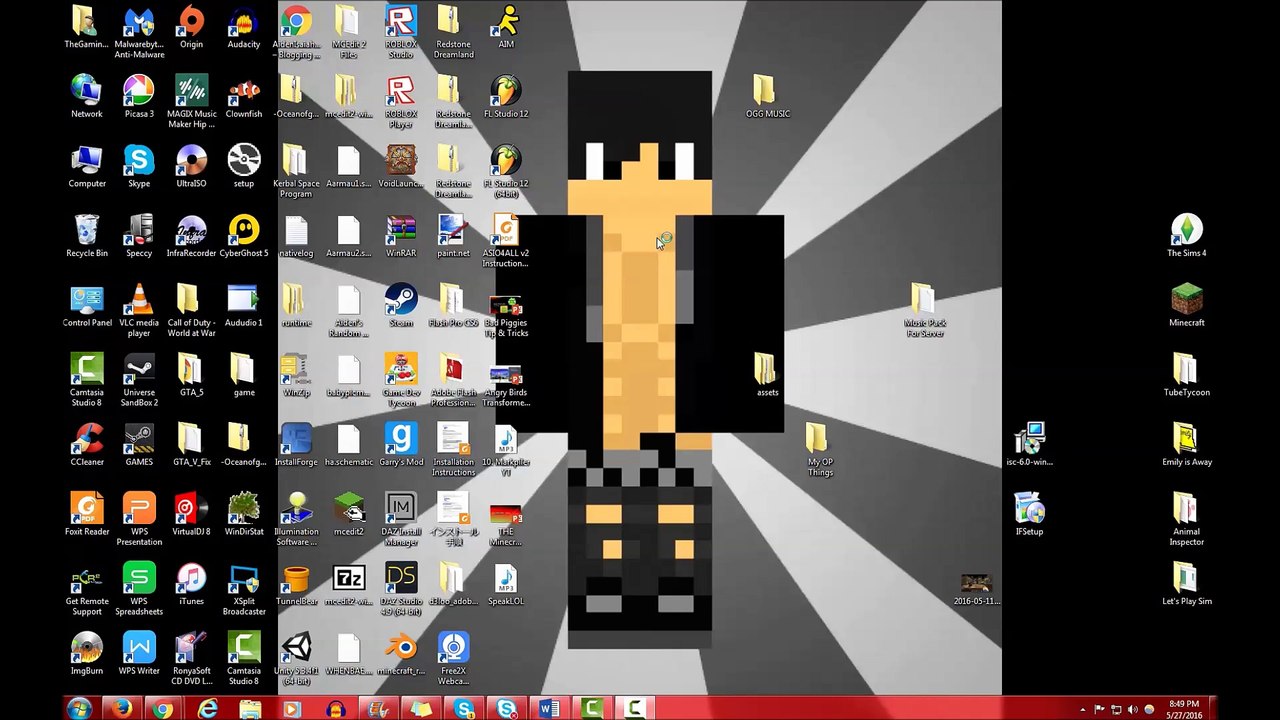Click the Steam desktop shortcut
1280x720 pixels.
click(401, 306)
